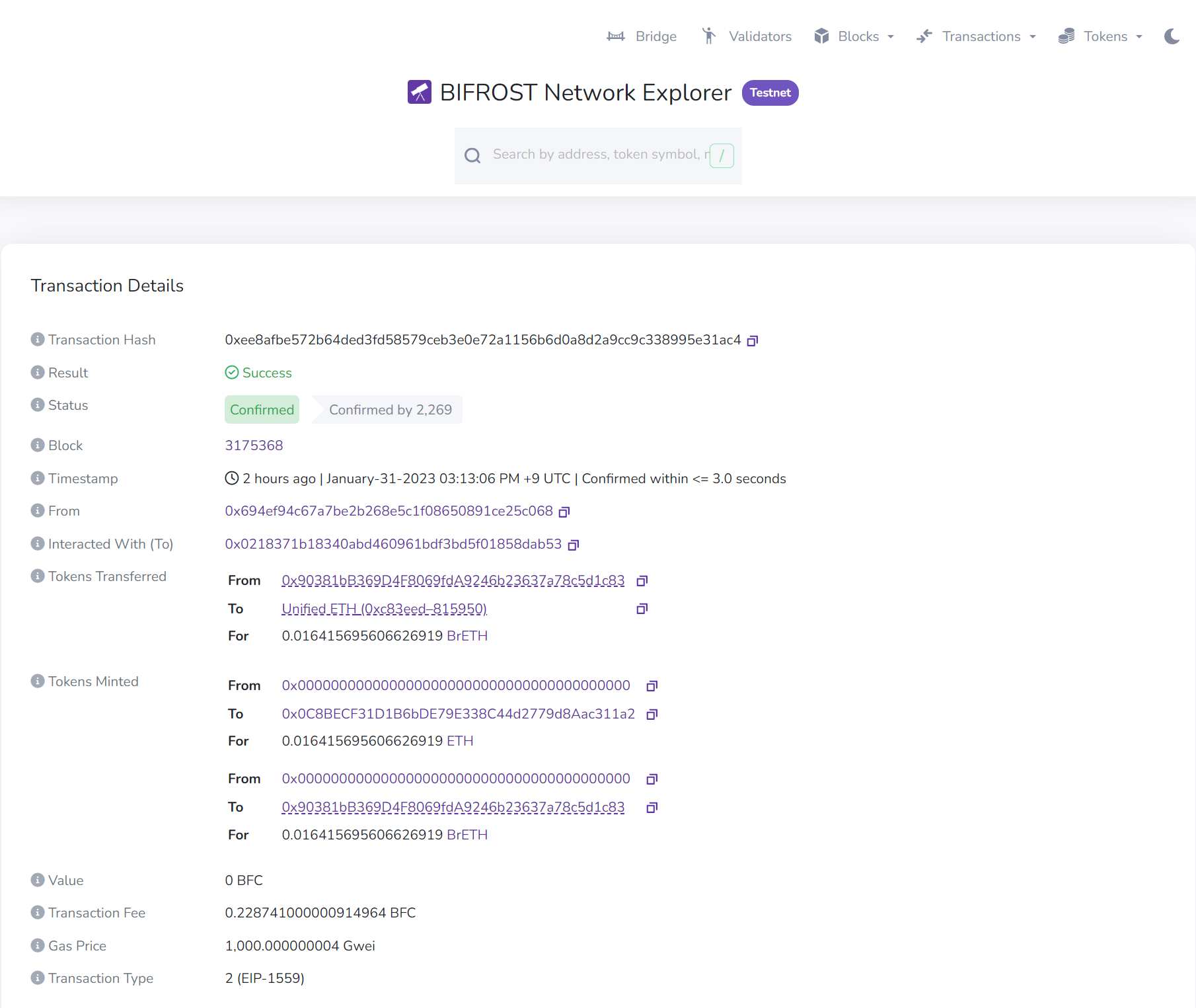Click info icon beside Gas Price
Image resolution: width=1196 pixels, height=1008 pixels.
[x=38, y=945]
